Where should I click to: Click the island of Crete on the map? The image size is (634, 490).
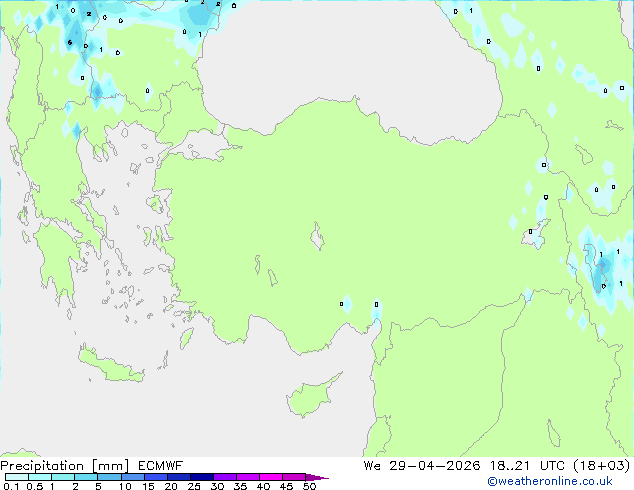click(110, 366)
